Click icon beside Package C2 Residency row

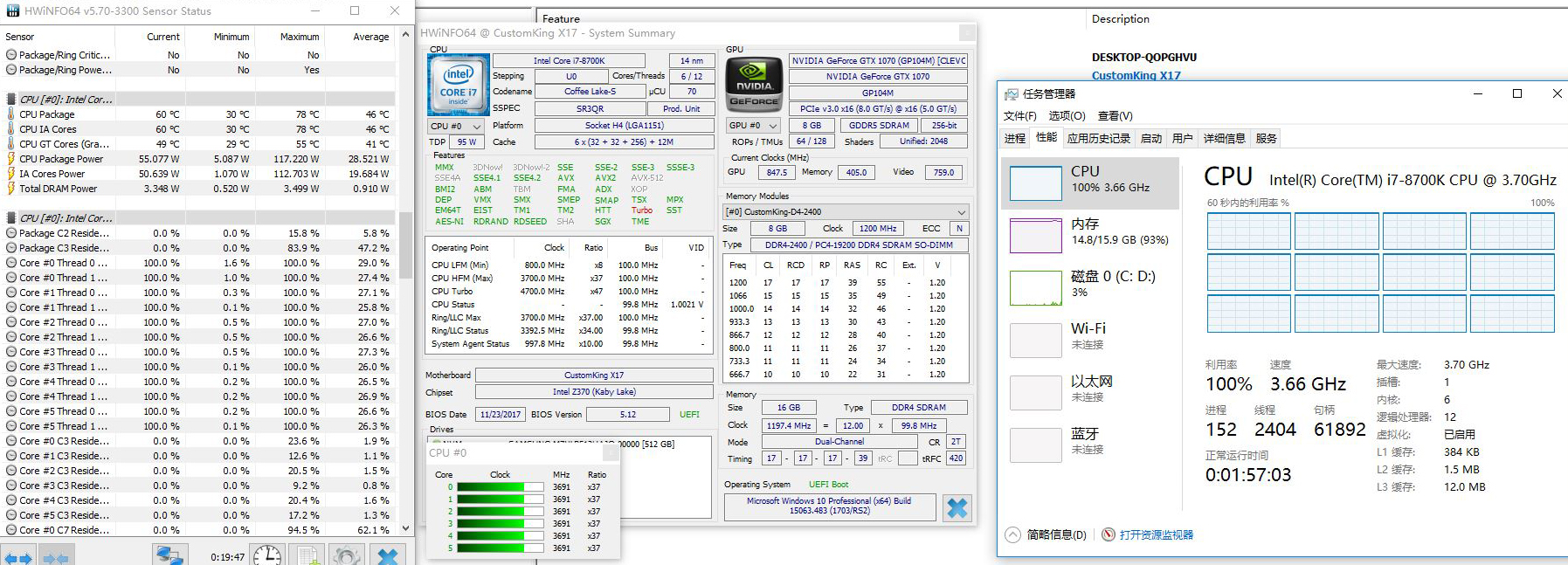10,233
